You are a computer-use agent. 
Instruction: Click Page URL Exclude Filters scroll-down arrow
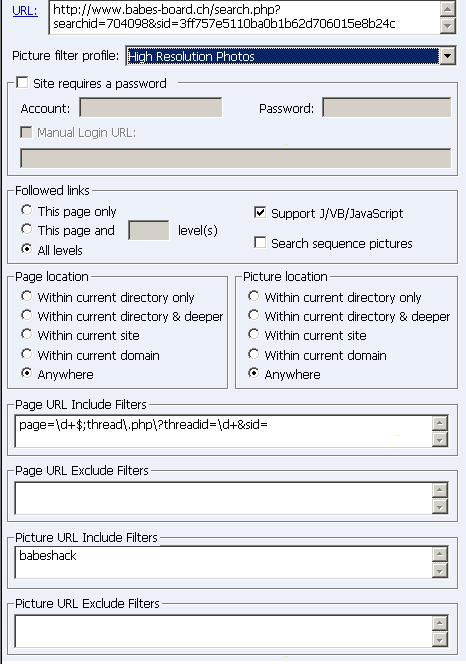click(x=440, y=506)
